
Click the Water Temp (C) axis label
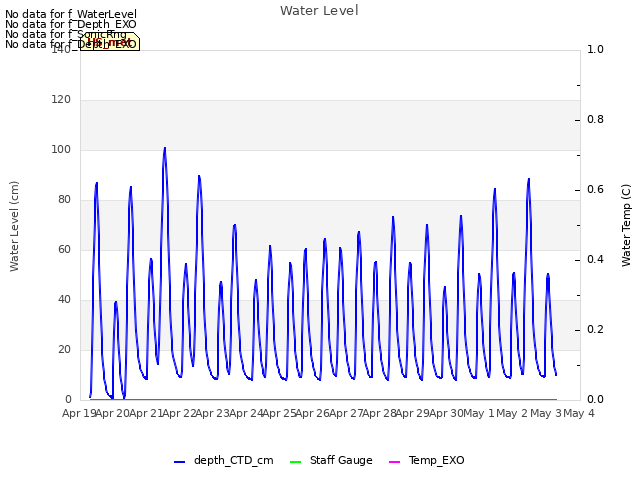[626, 225]
